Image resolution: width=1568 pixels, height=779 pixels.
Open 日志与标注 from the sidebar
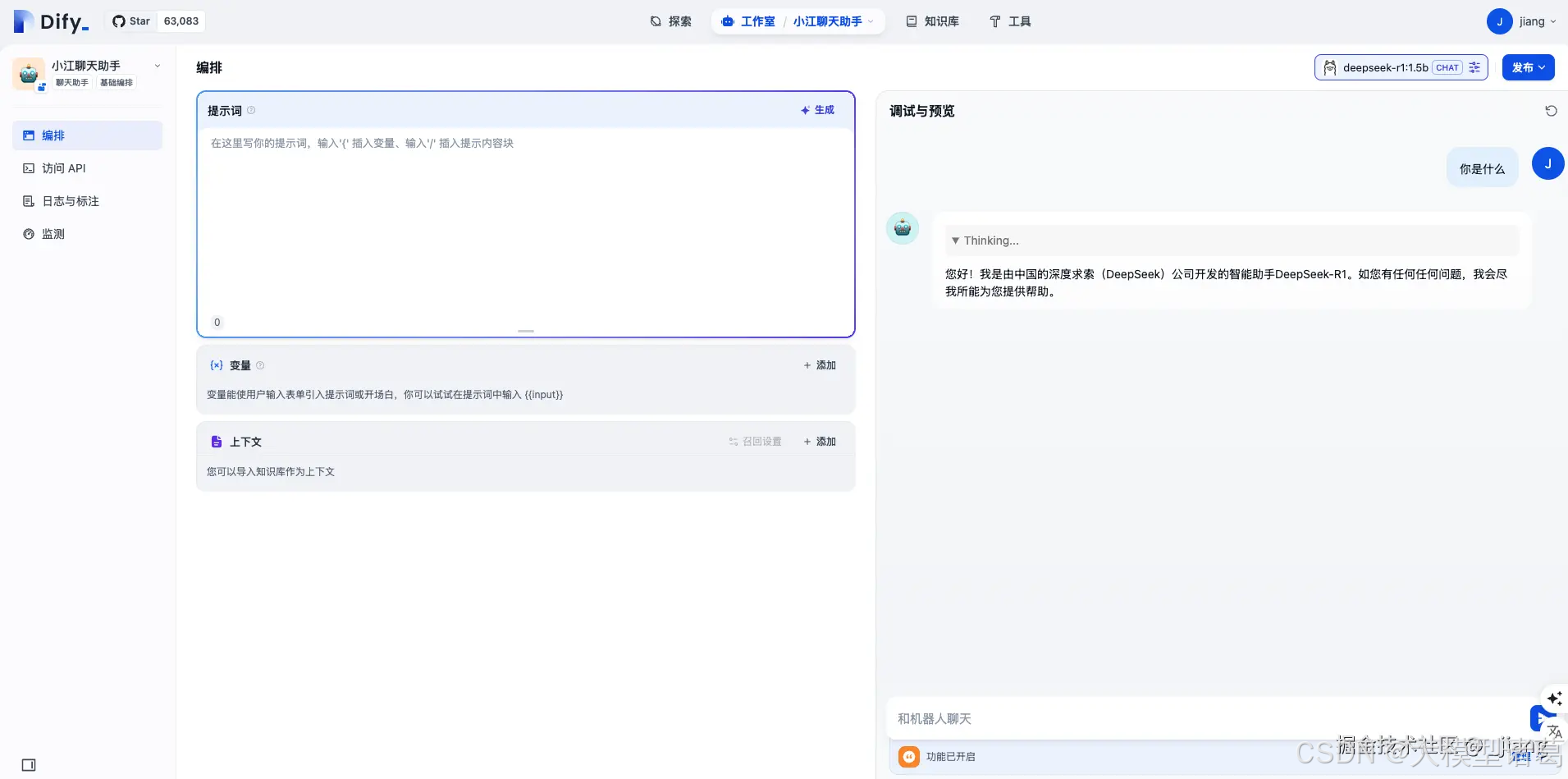69,200
